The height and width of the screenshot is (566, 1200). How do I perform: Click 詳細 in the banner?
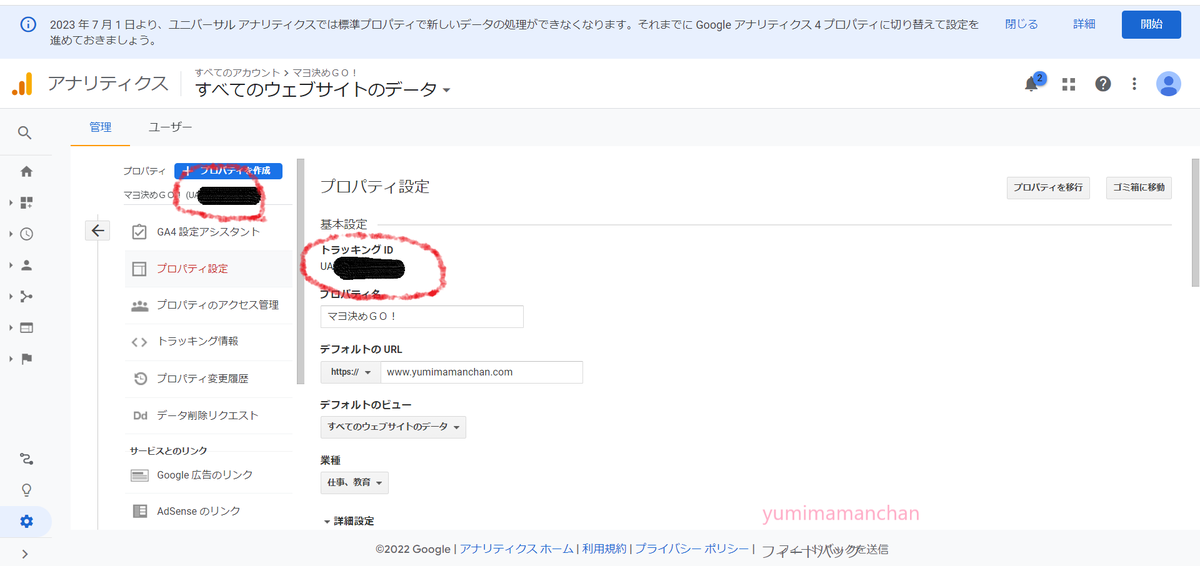1084,24
